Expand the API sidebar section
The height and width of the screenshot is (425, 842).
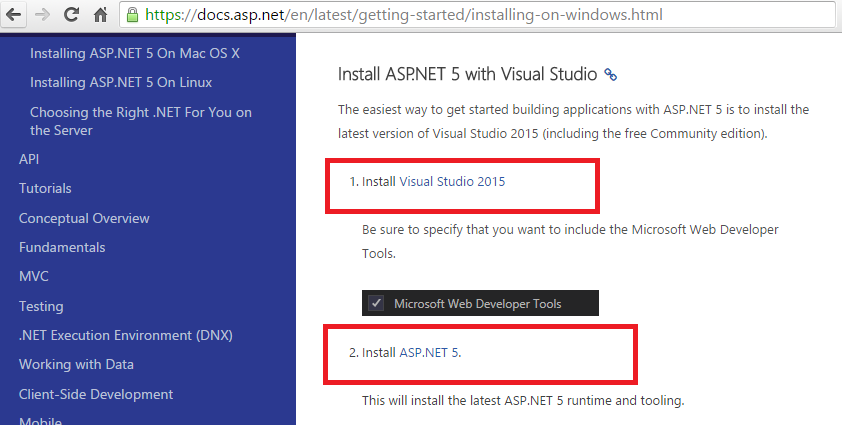tap(29, 159)
